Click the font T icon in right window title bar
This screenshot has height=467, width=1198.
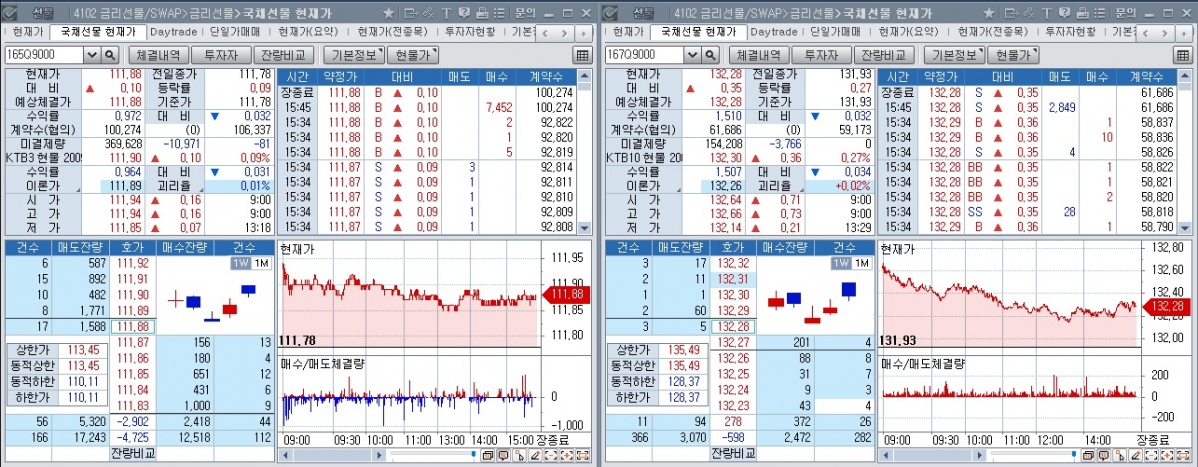(x=1046, y=13)
